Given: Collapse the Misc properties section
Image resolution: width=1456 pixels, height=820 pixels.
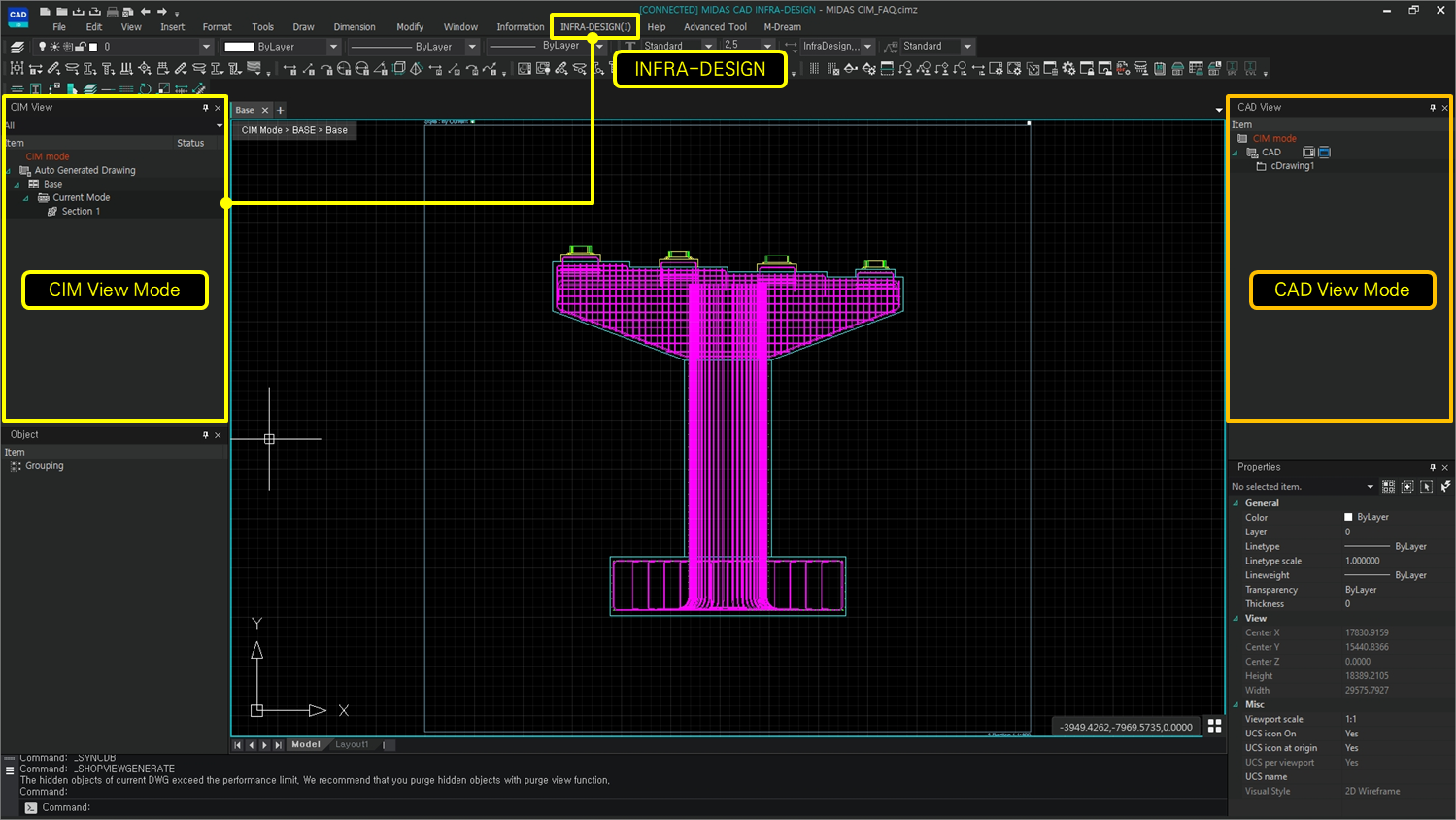Looking at the screenshot, I should pyautogui.click(x=1236, y=705).
